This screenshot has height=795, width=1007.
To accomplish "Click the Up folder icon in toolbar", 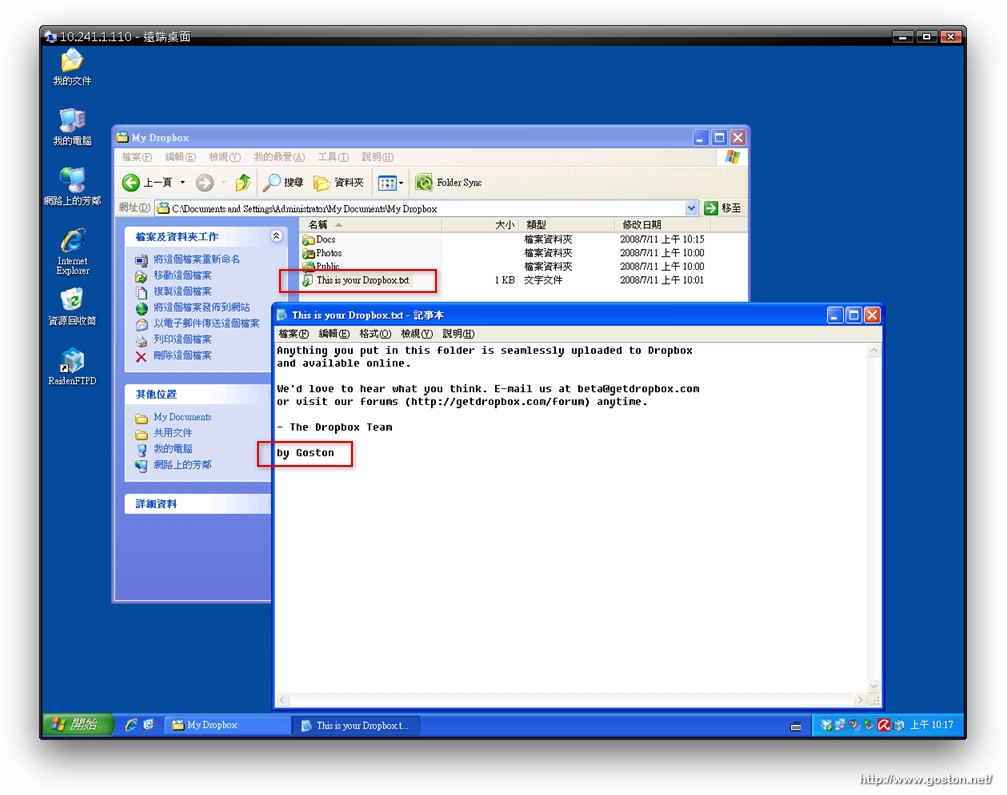I will point(243,182).
